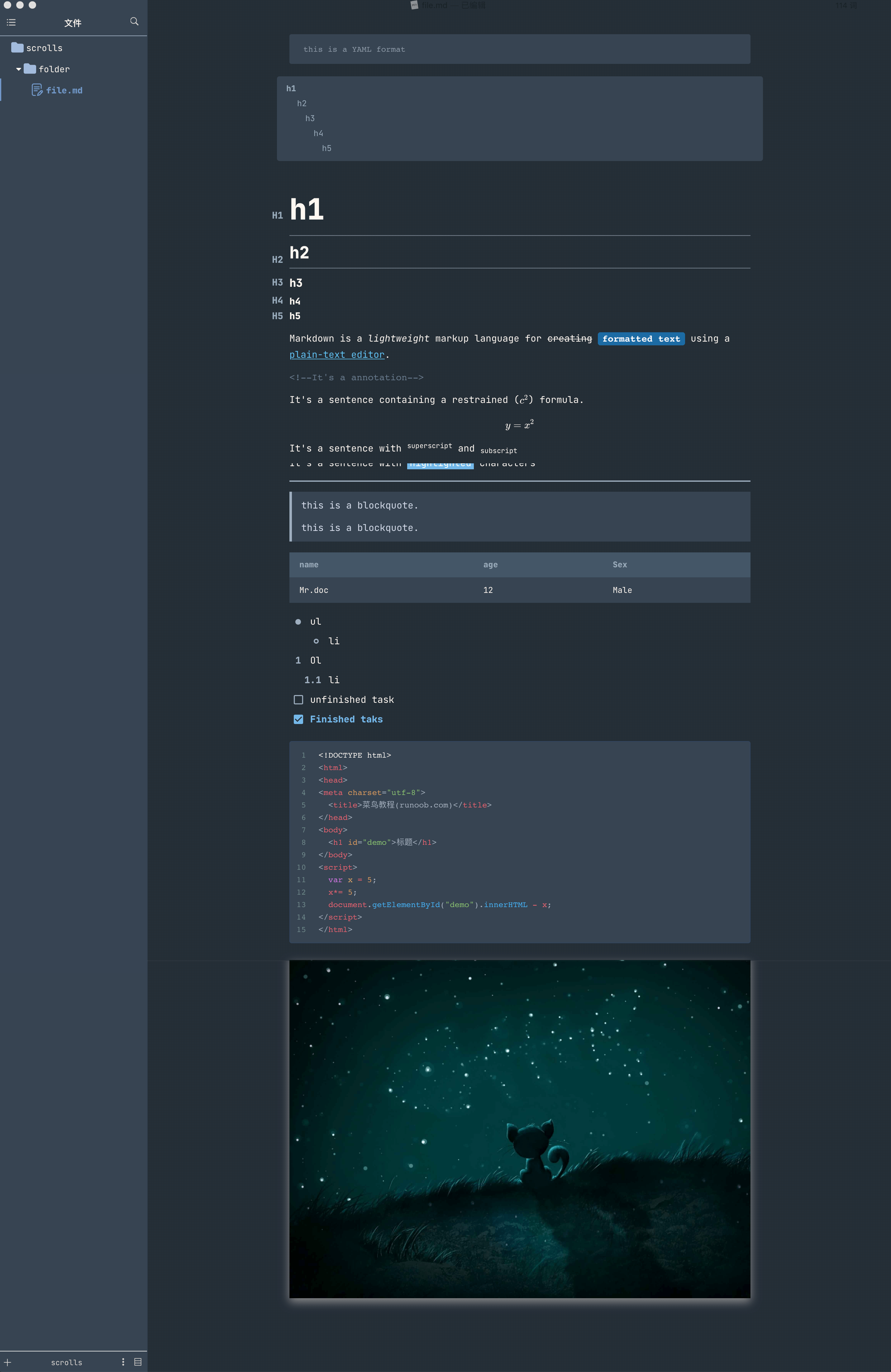Viewport: 891px width, 1372px height.
Task: Click the scrolls folder icon
Action: 17,47
